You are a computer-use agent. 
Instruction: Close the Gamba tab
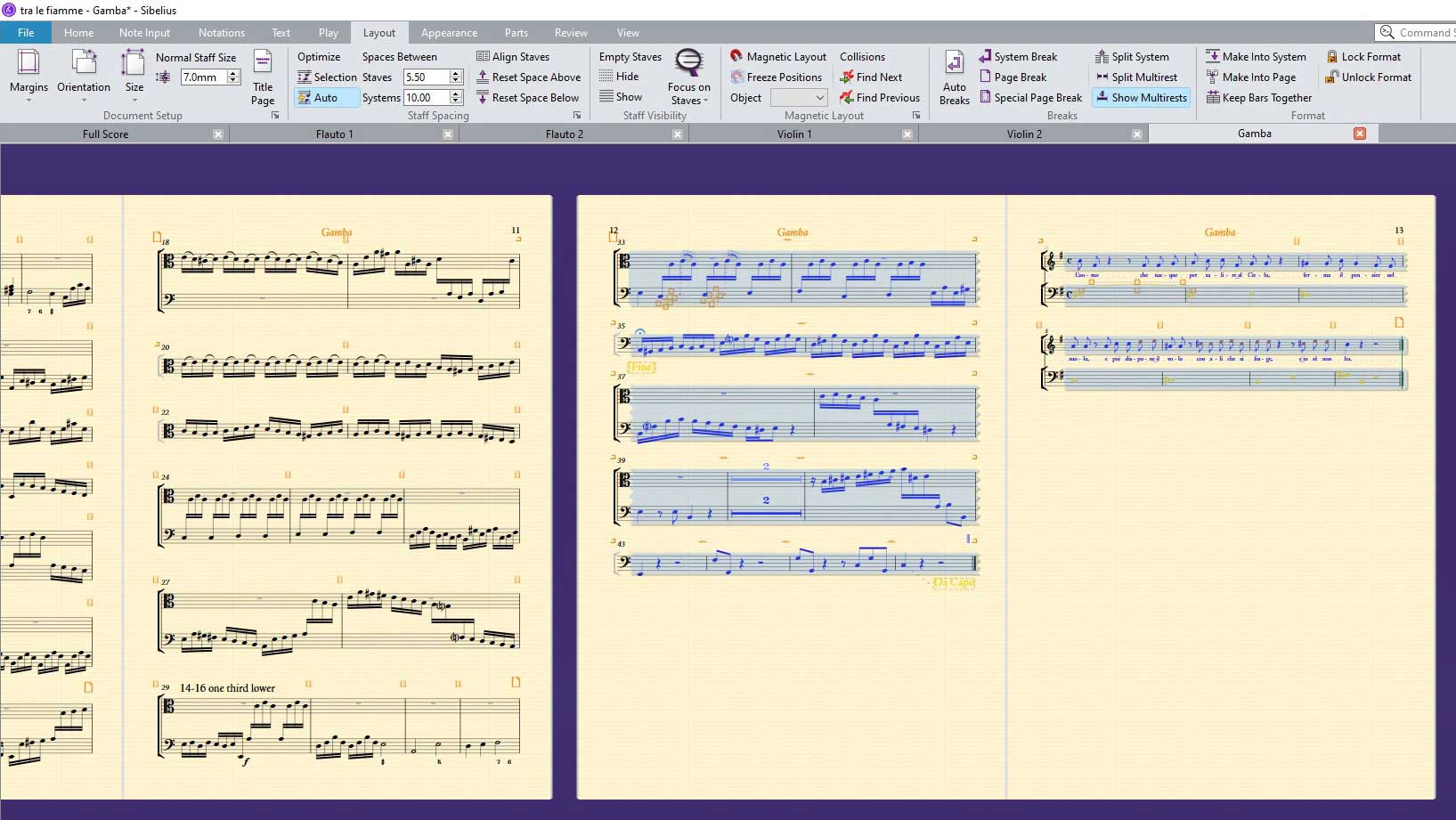[x=1360, y=134]
